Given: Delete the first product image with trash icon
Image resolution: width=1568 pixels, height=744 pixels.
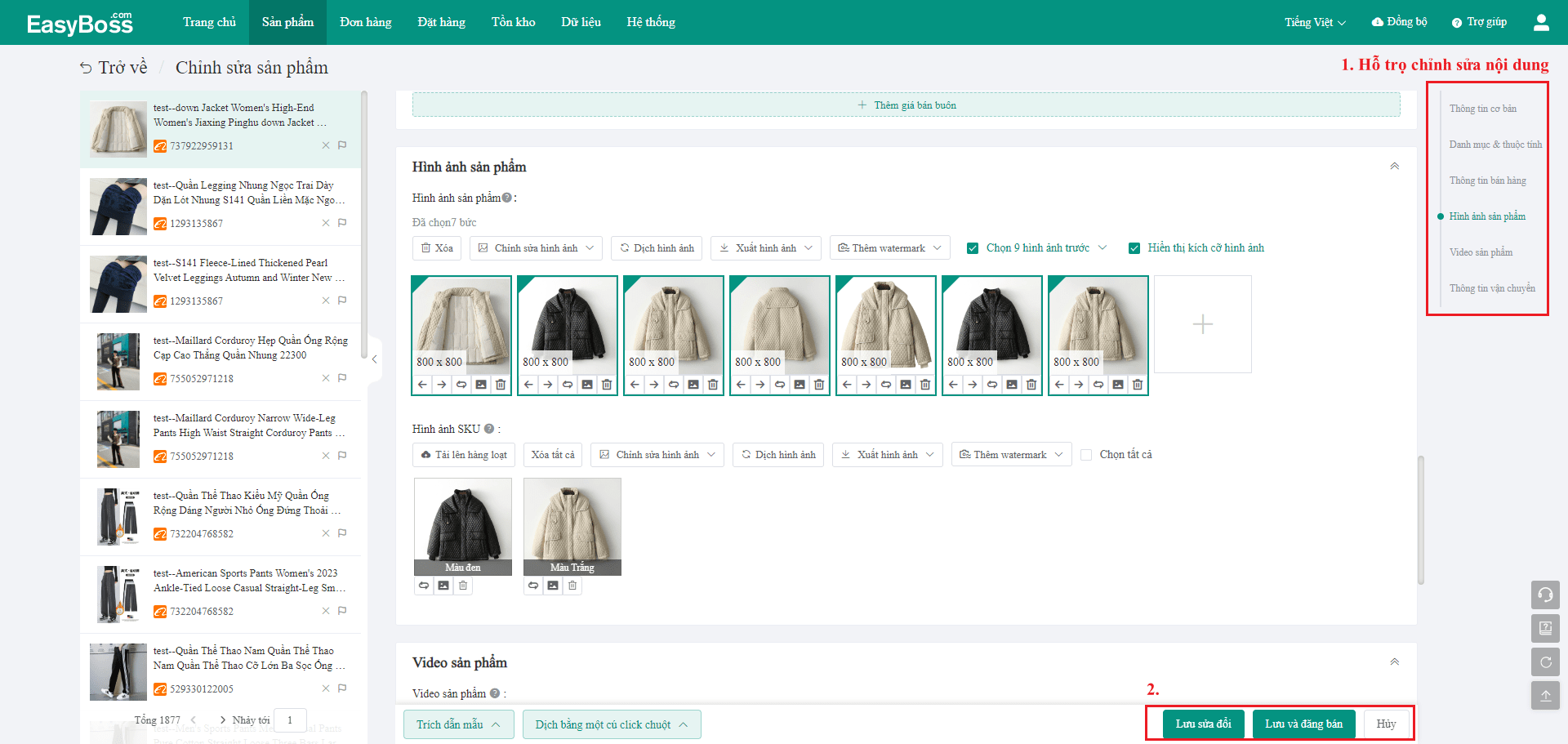Looking at the screenshot, I should click(x=501, y=385).
